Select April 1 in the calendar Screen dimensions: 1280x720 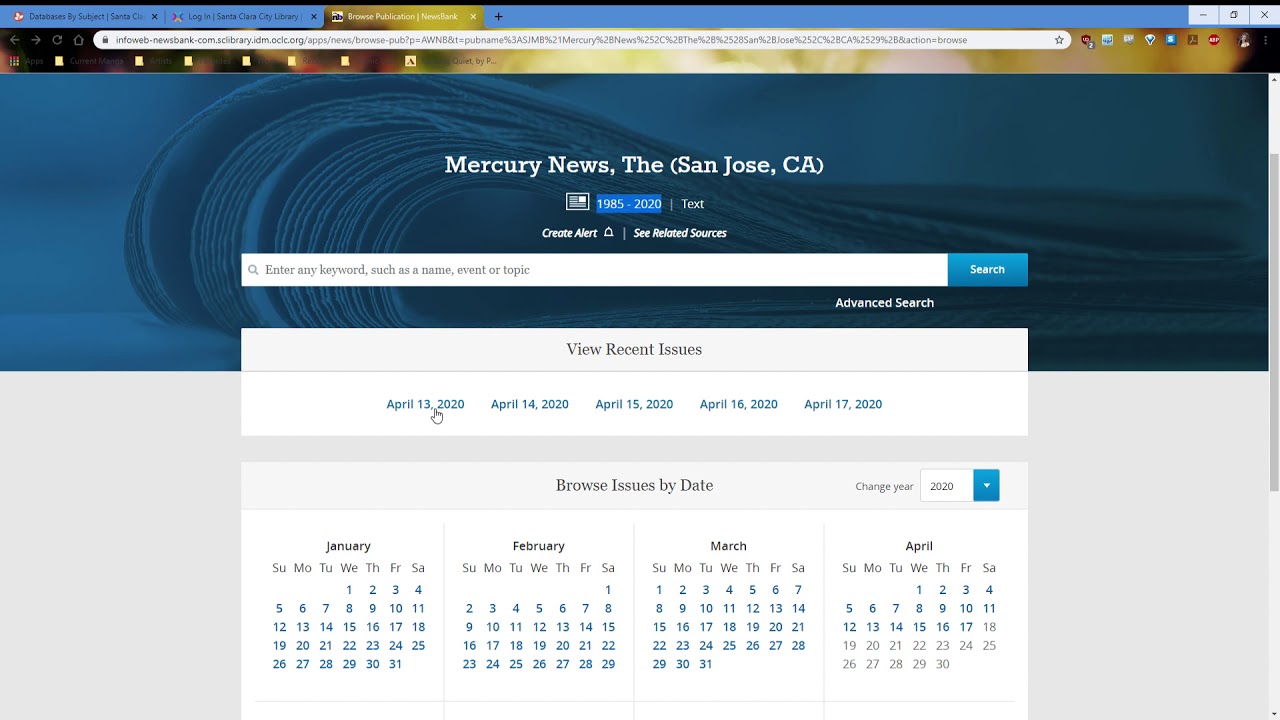[x=919, y=590]
